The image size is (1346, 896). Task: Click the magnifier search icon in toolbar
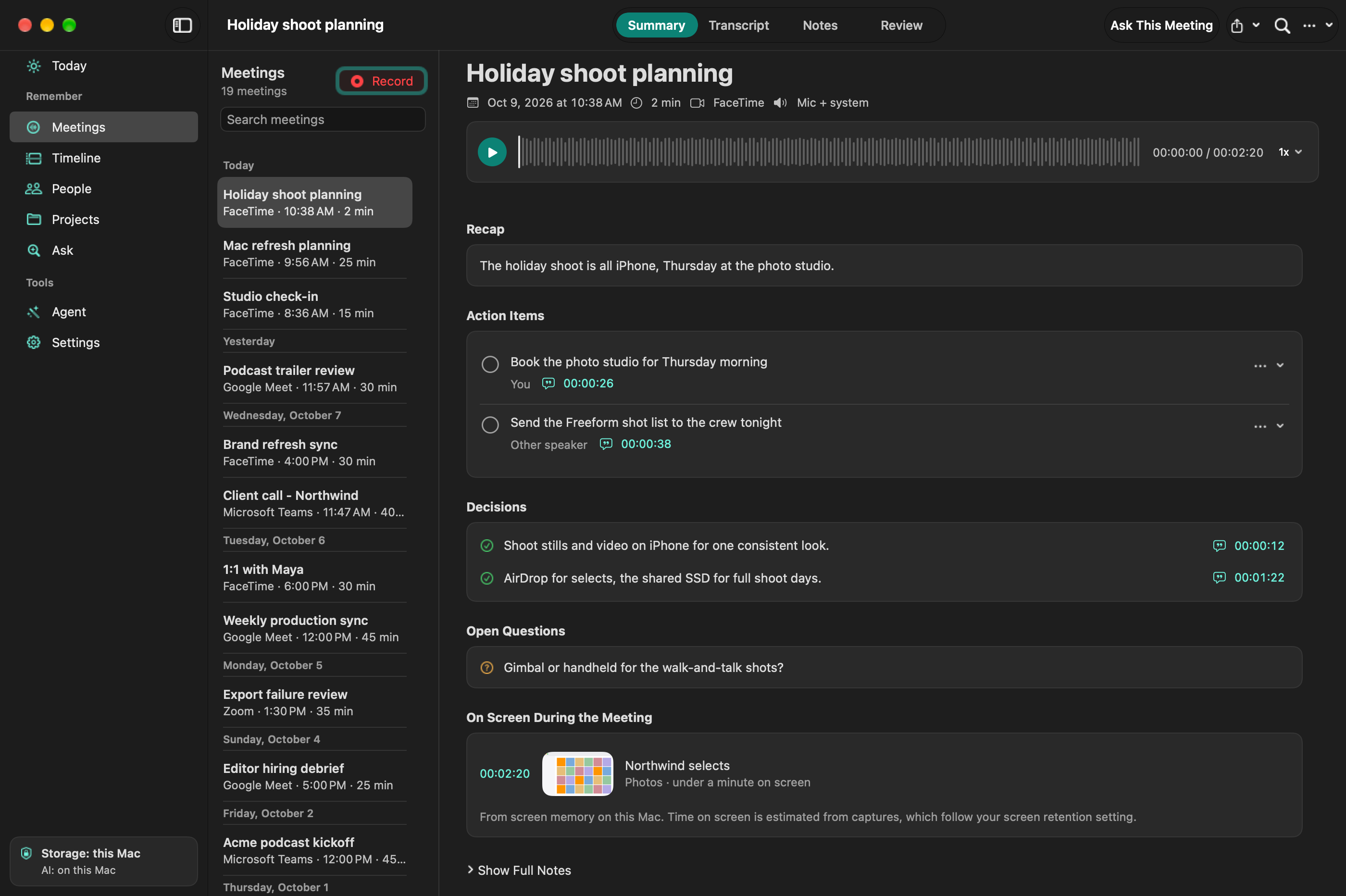tap(1282, 25)
